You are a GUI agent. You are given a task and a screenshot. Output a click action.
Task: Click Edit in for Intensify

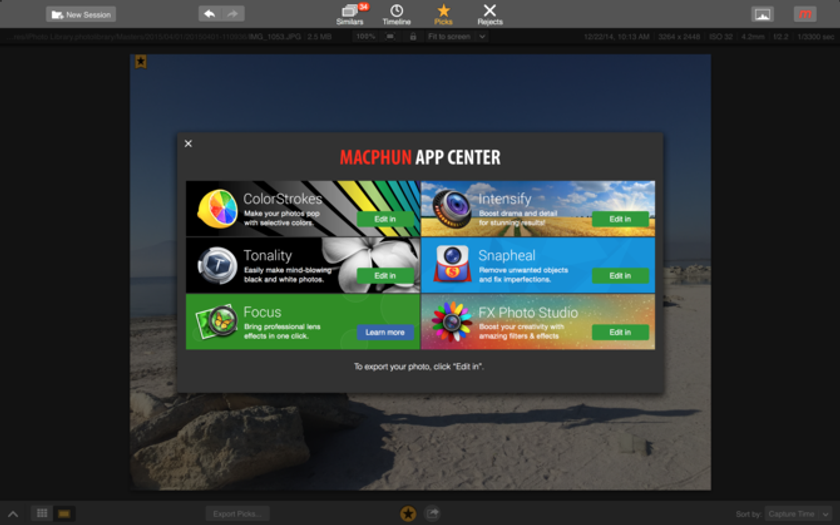620,219
